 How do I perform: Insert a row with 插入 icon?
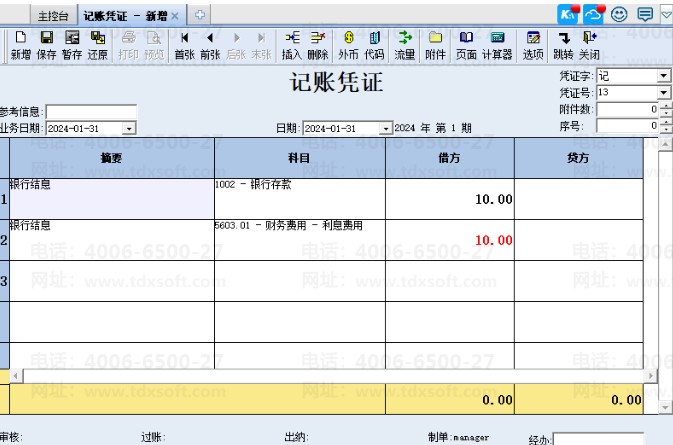(291, 45)
